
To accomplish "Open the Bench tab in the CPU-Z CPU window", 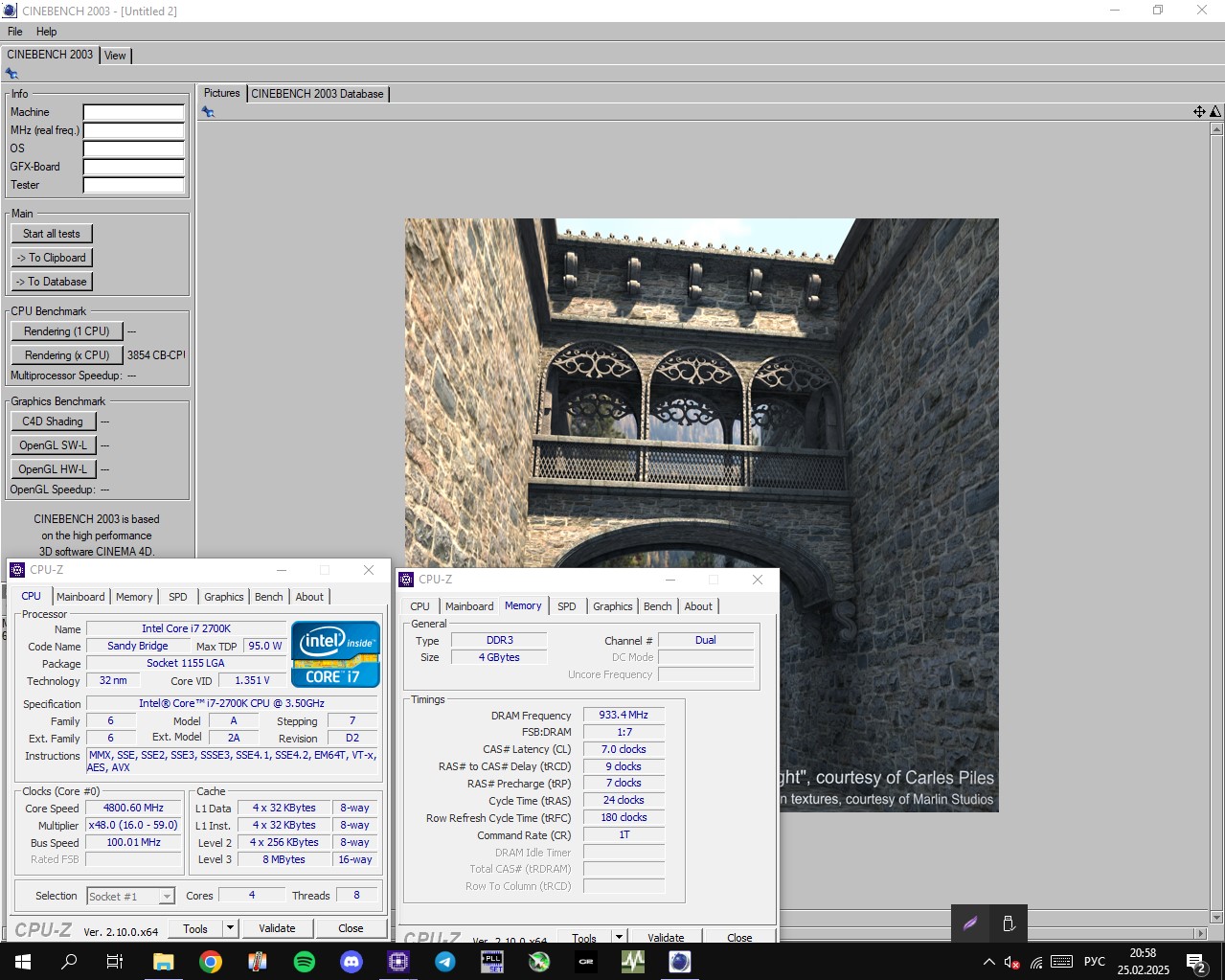I will point(269,597).
